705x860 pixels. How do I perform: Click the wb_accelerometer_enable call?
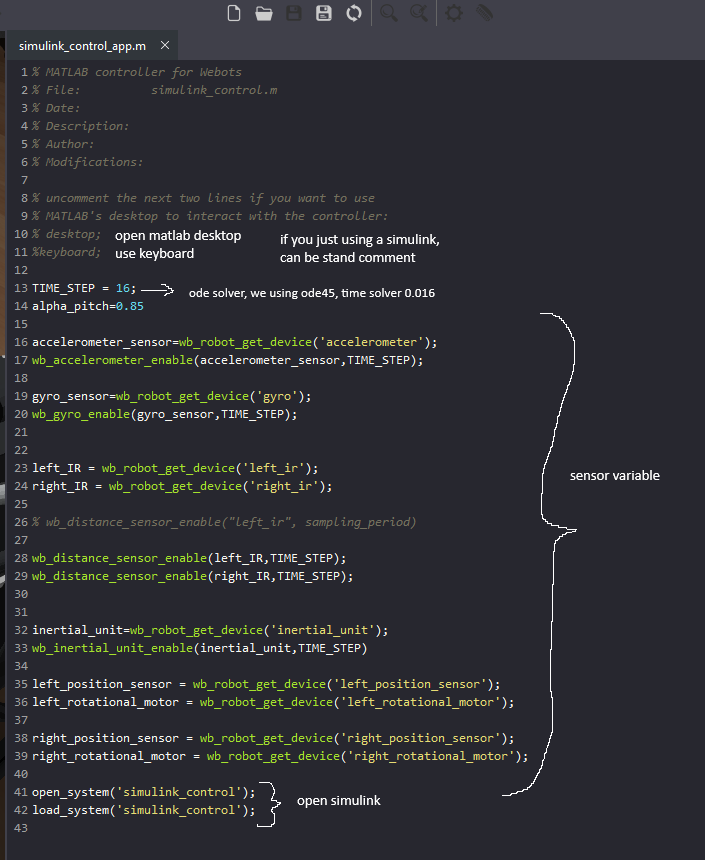[228, 360]
